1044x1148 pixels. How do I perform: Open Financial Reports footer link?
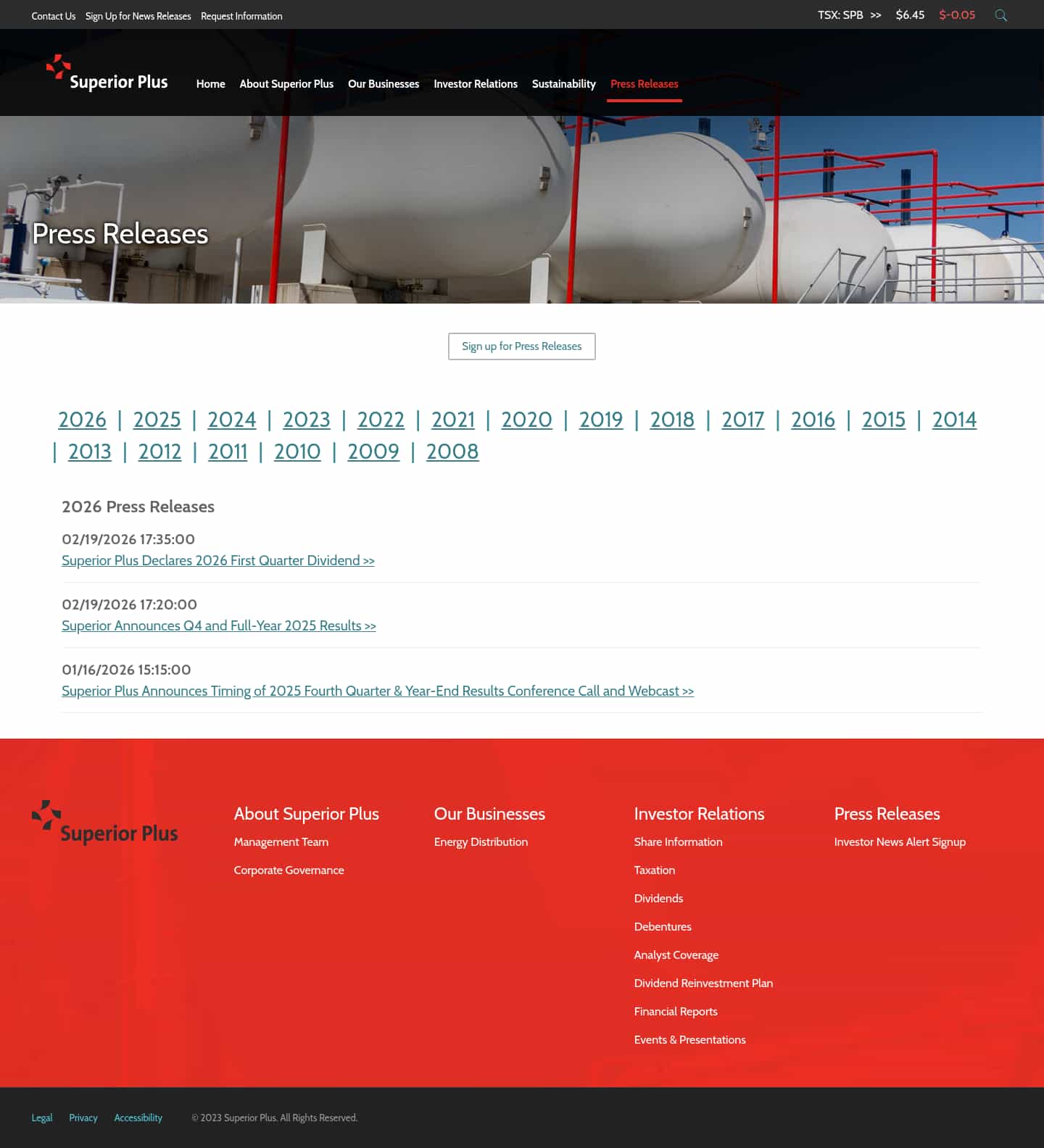pos(676,1012)
